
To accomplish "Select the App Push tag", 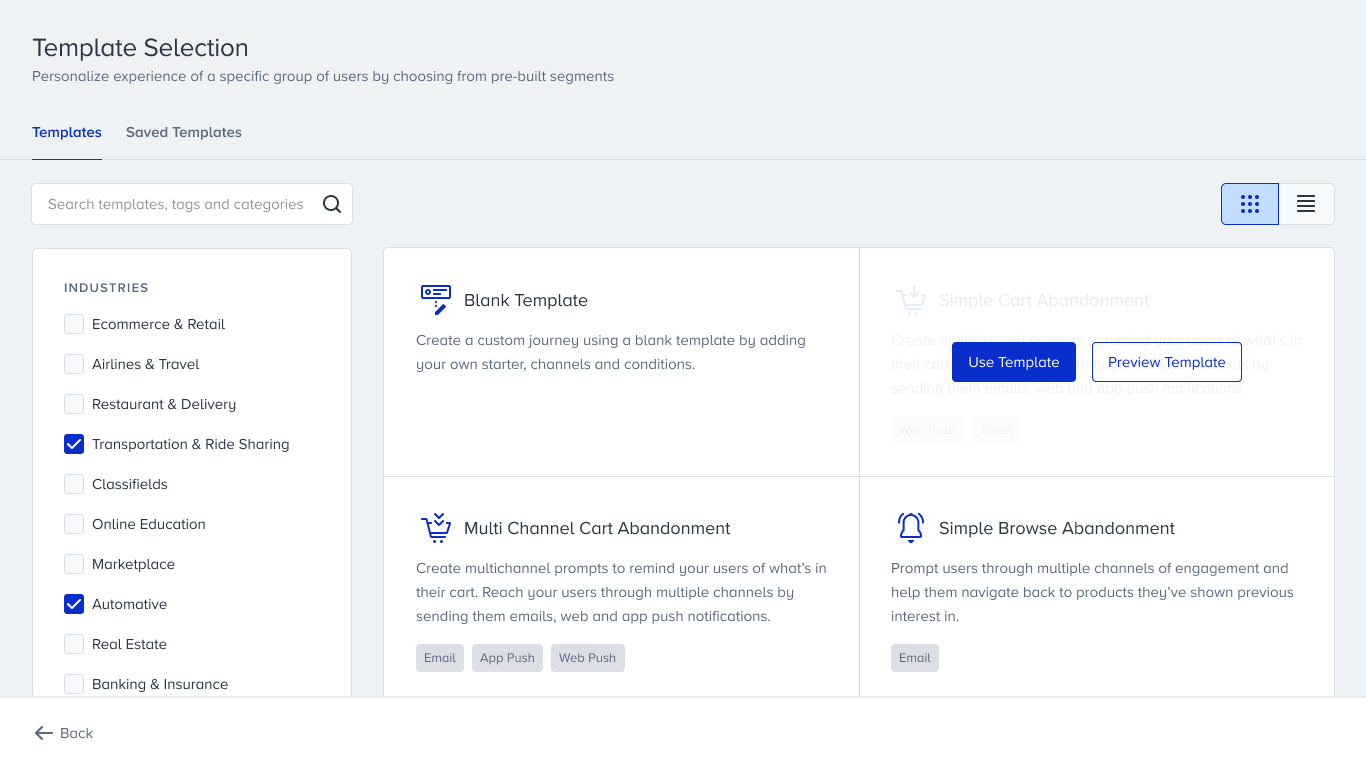I will pyautogui.click(x=507, y=658).
